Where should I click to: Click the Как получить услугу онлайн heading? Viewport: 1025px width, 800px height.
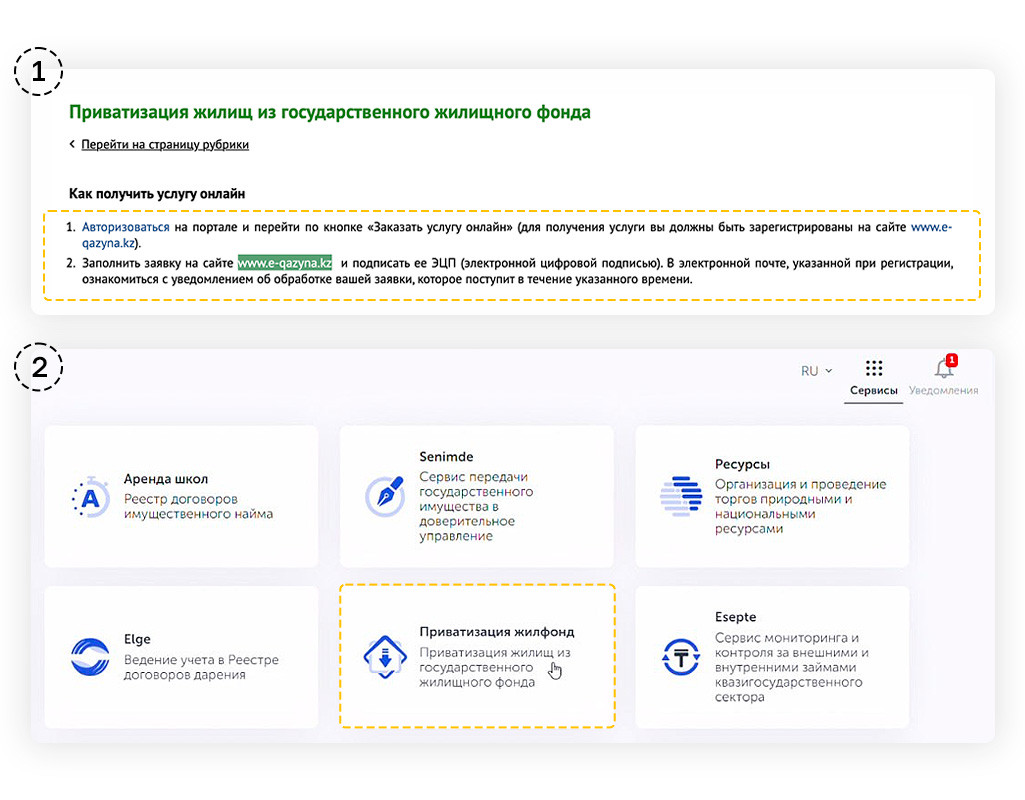(157, 193)
